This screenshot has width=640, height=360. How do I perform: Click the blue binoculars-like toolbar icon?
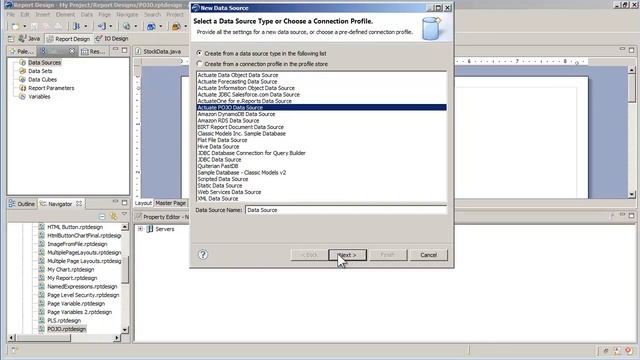(151, 27)
